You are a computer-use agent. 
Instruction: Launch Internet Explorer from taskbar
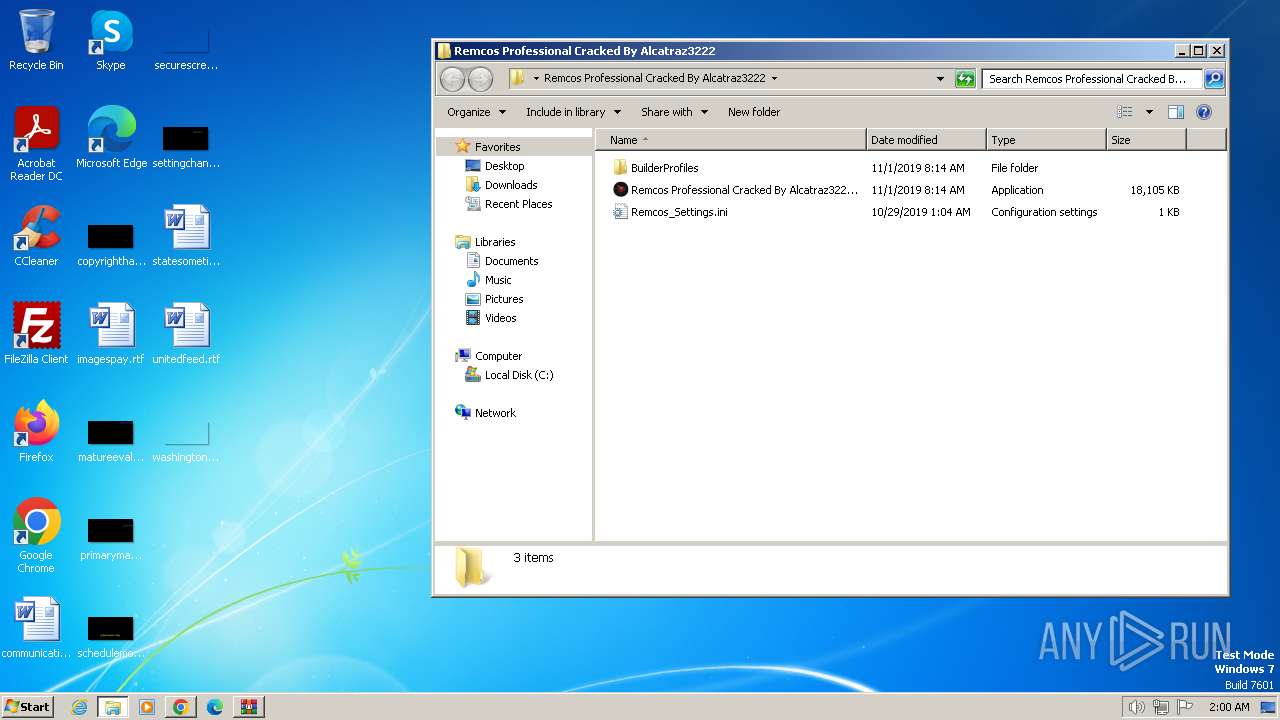tap(79, 707)
